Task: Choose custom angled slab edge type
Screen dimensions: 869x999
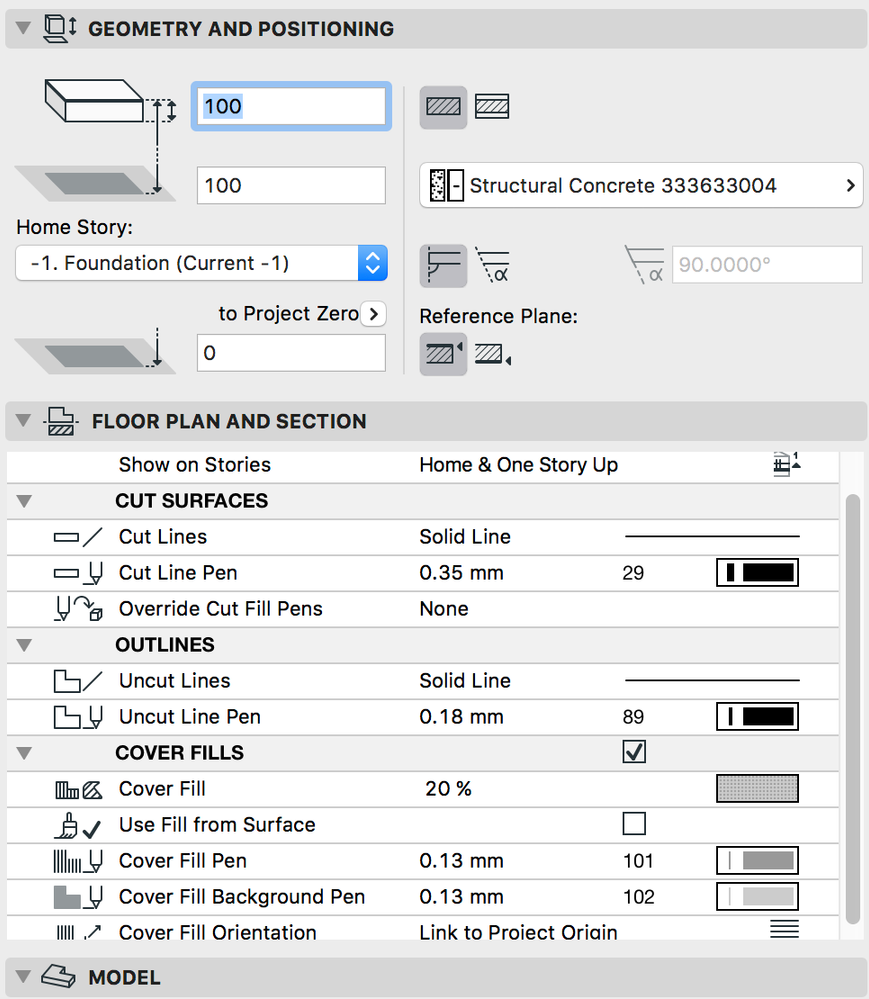Action: pyautogui.click(x=493, y=266)
